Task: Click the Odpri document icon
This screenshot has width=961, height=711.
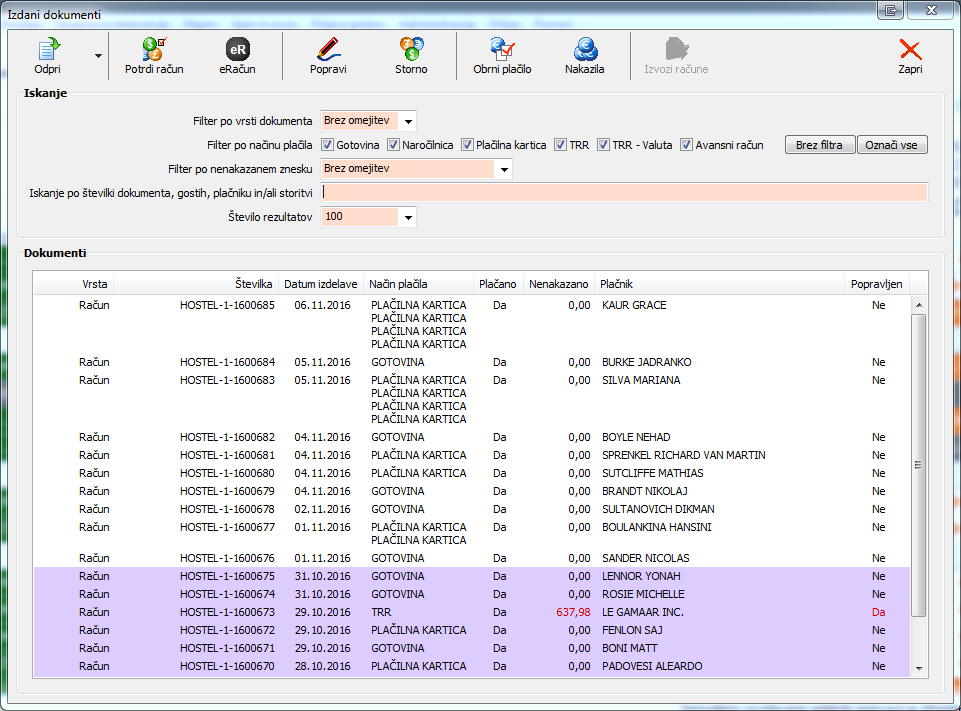Action: point(47,50)
